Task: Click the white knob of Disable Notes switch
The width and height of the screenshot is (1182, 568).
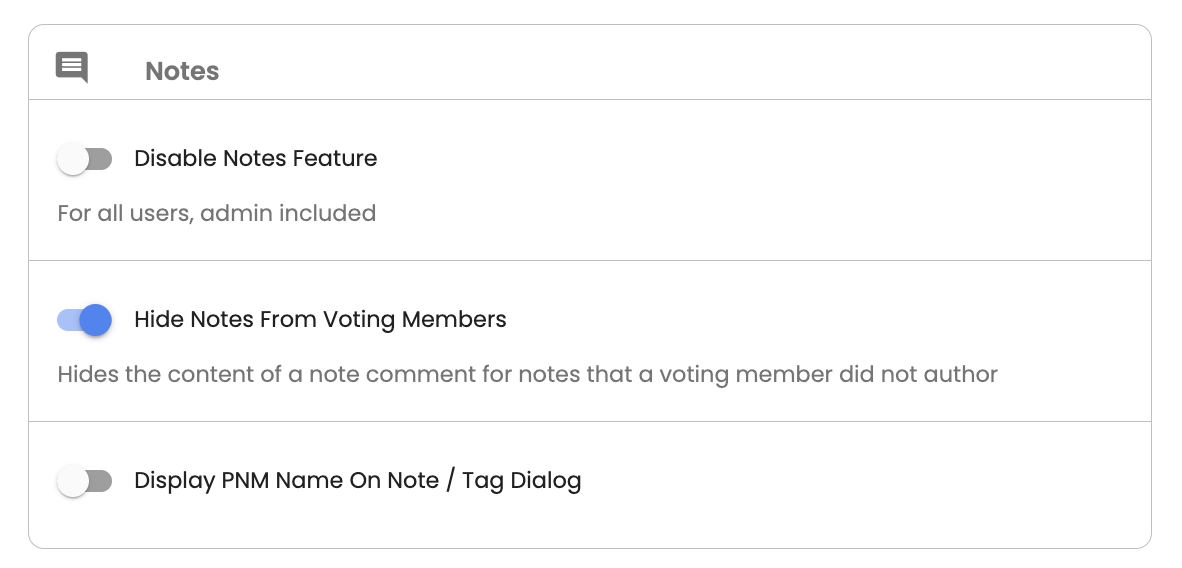Action: (x=73, y=159)
